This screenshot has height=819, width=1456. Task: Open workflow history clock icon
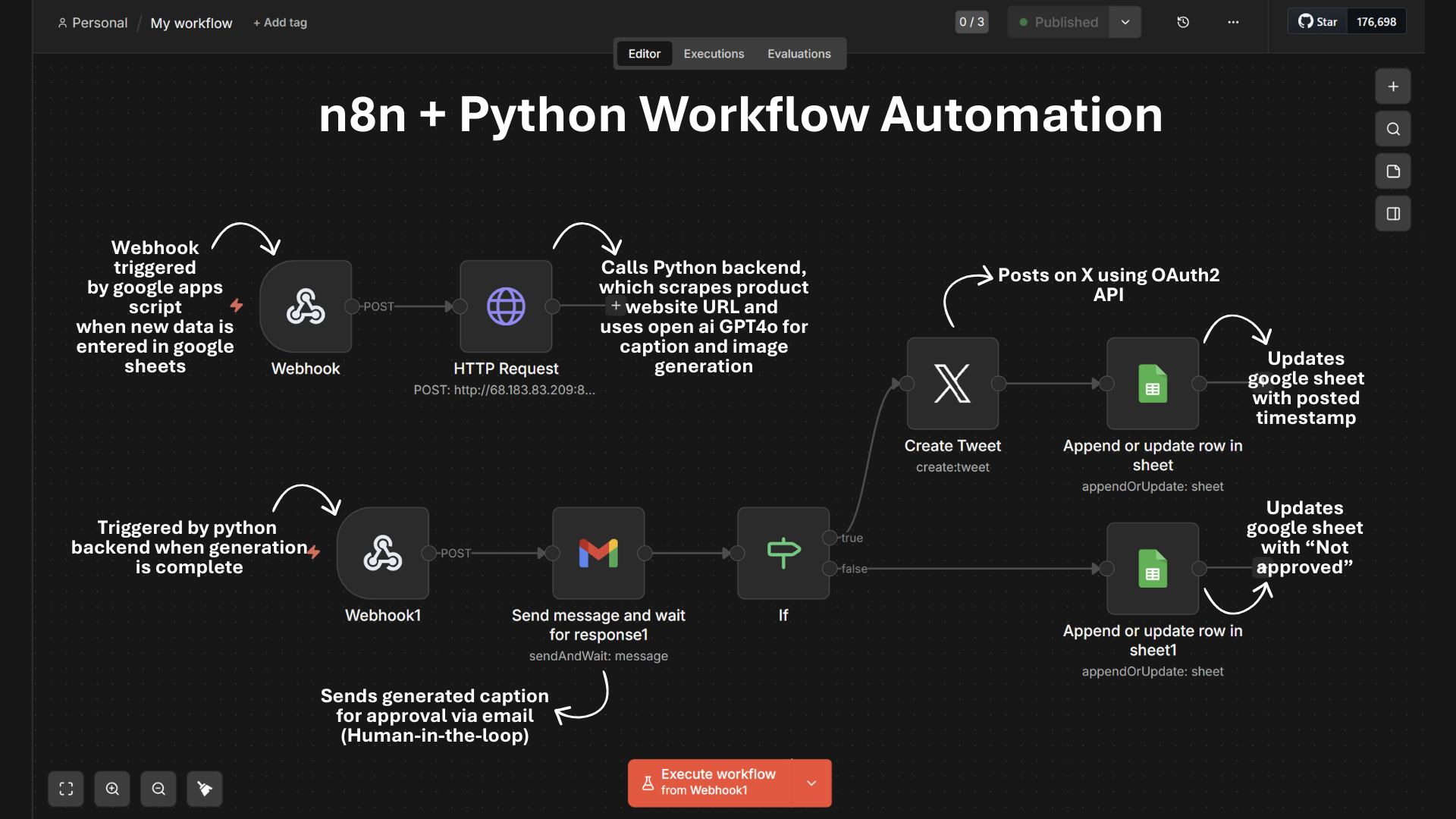[x=1183, y=22]
